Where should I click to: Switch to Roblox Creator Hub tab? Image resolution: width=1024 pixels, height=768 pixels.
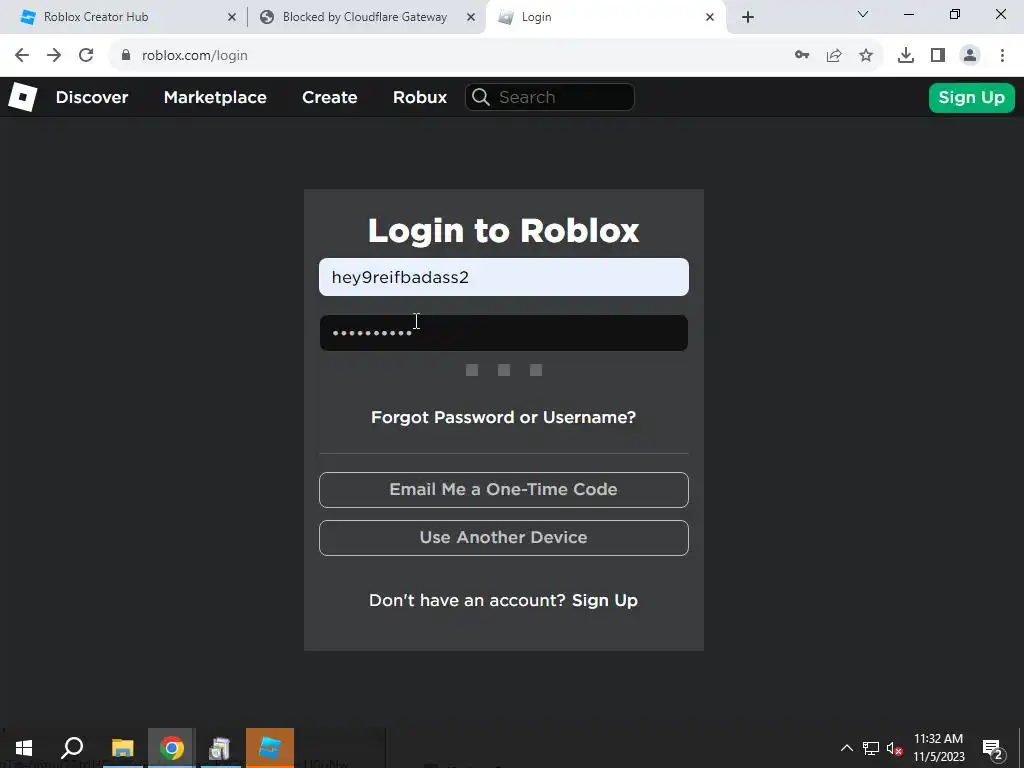pyautogui.click(x=127, y=17)
